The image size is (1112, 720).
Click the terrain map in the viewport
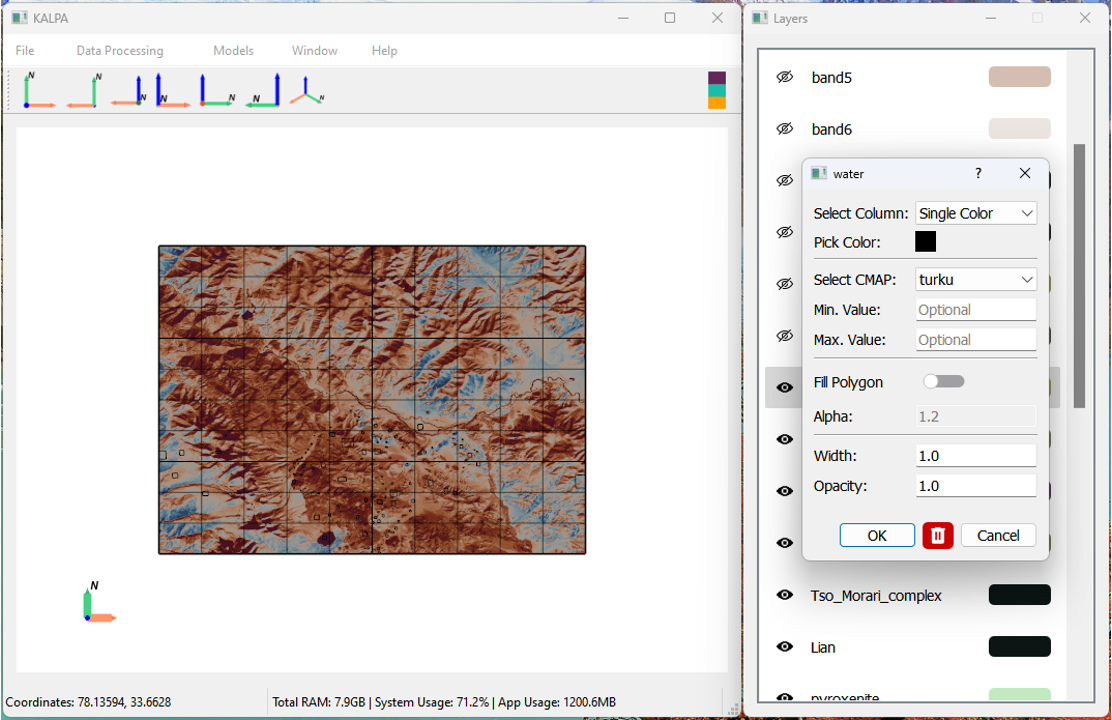click(x=372, y=399)
